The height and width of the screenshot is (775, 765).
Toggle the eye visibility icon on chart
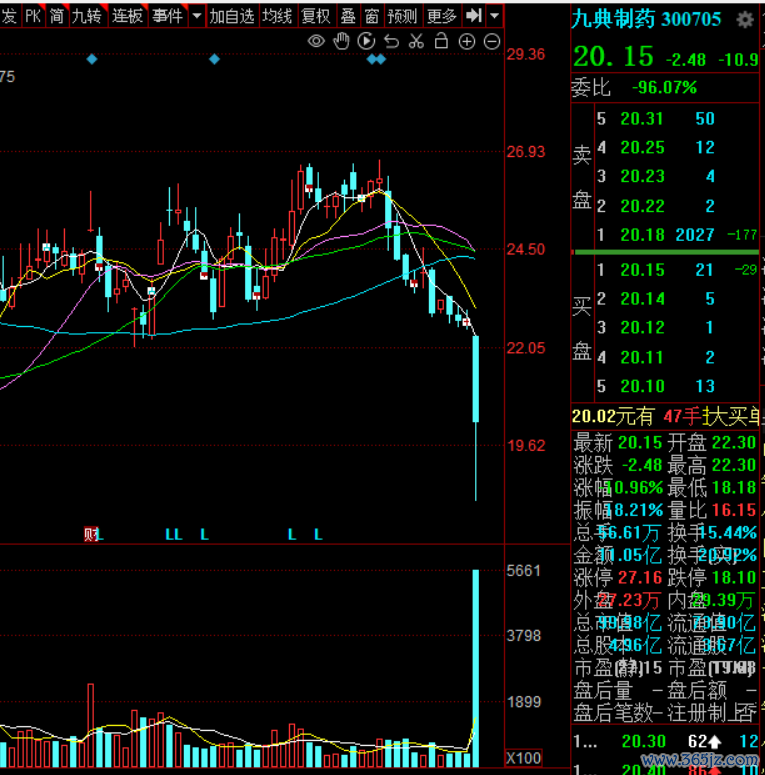316,42
